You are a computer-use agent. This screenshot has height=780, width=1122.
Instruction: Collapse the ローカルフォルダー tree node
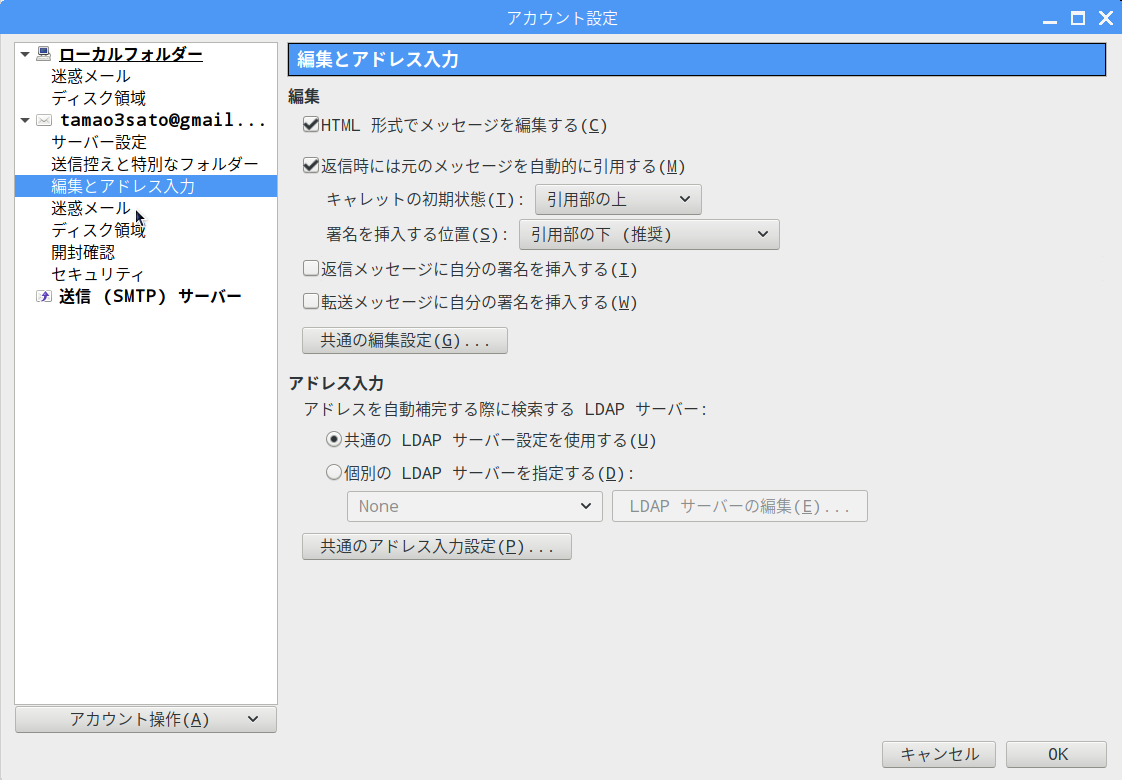pyautogui.click(x=25, y=54)
